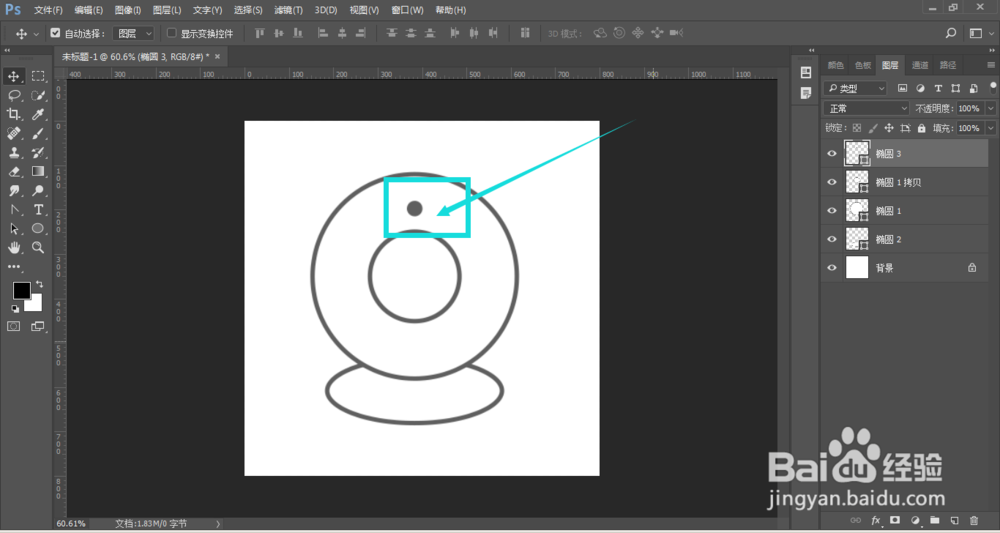Viewport: 1000px width, 533px height.
Task: Select the Eyedropper tool
Action: tap(38, 115)
